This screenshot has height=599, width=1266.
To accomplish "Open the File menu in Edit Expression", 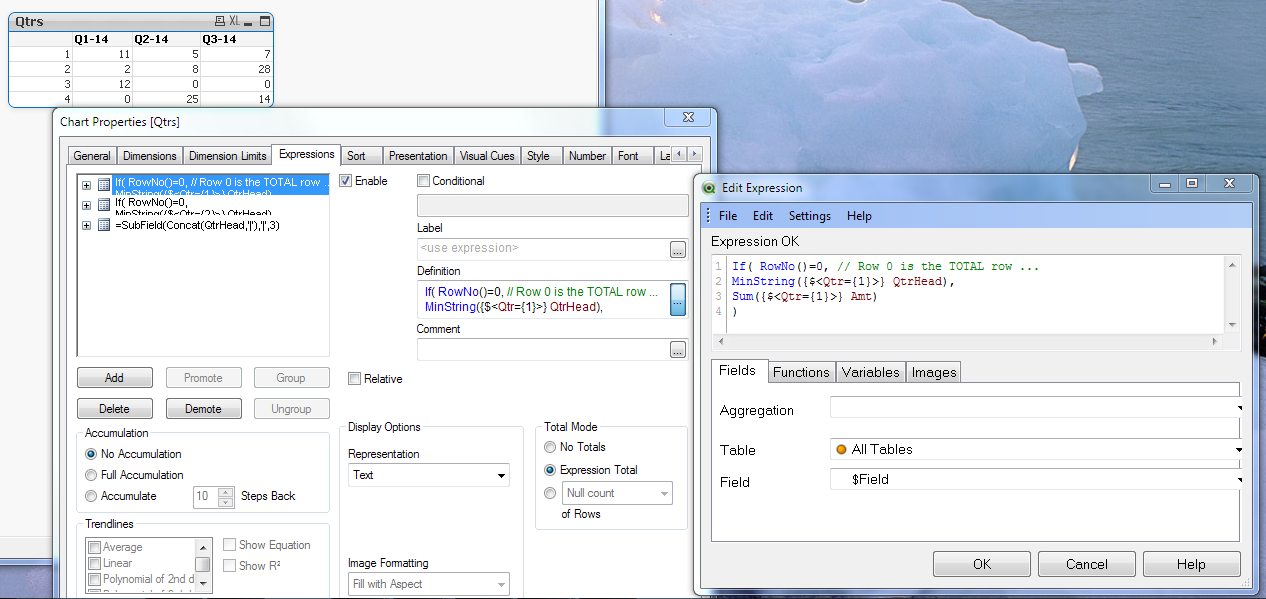I will coord(728,216).
